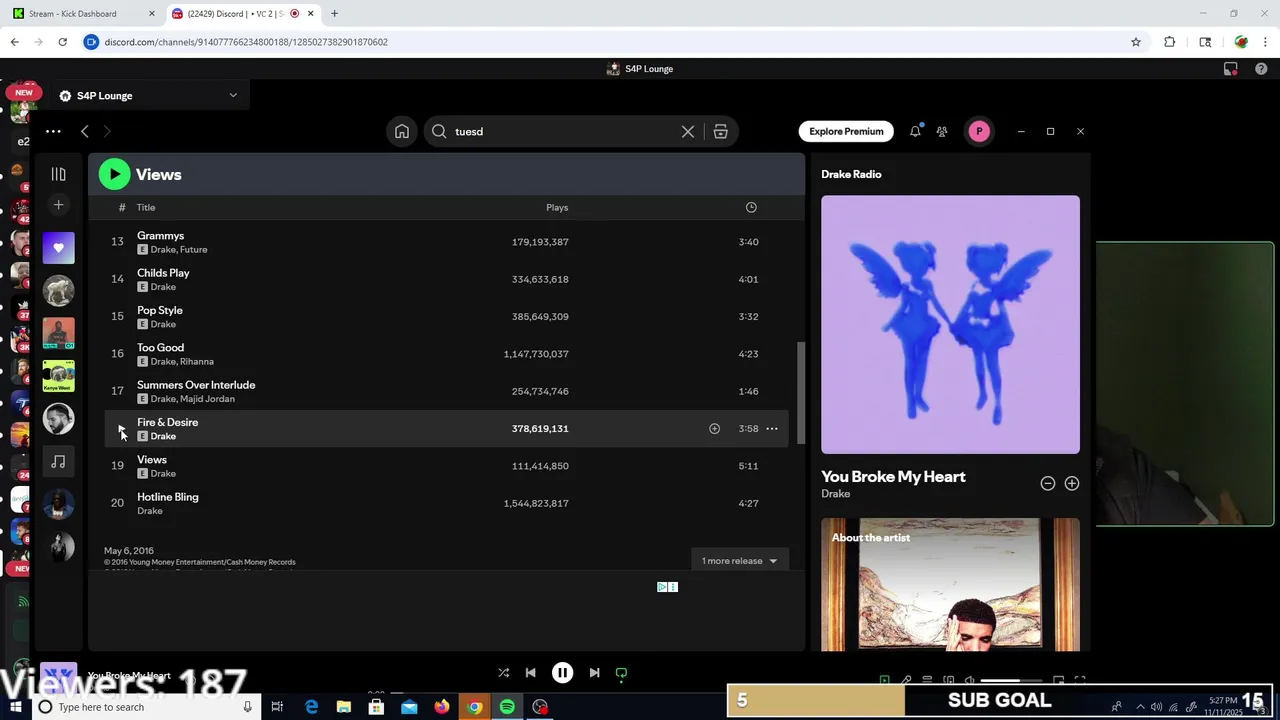This screenshot has height=720, width=1280.
Task: Create playlist with plus in sidebar
Action: (58, 205)
